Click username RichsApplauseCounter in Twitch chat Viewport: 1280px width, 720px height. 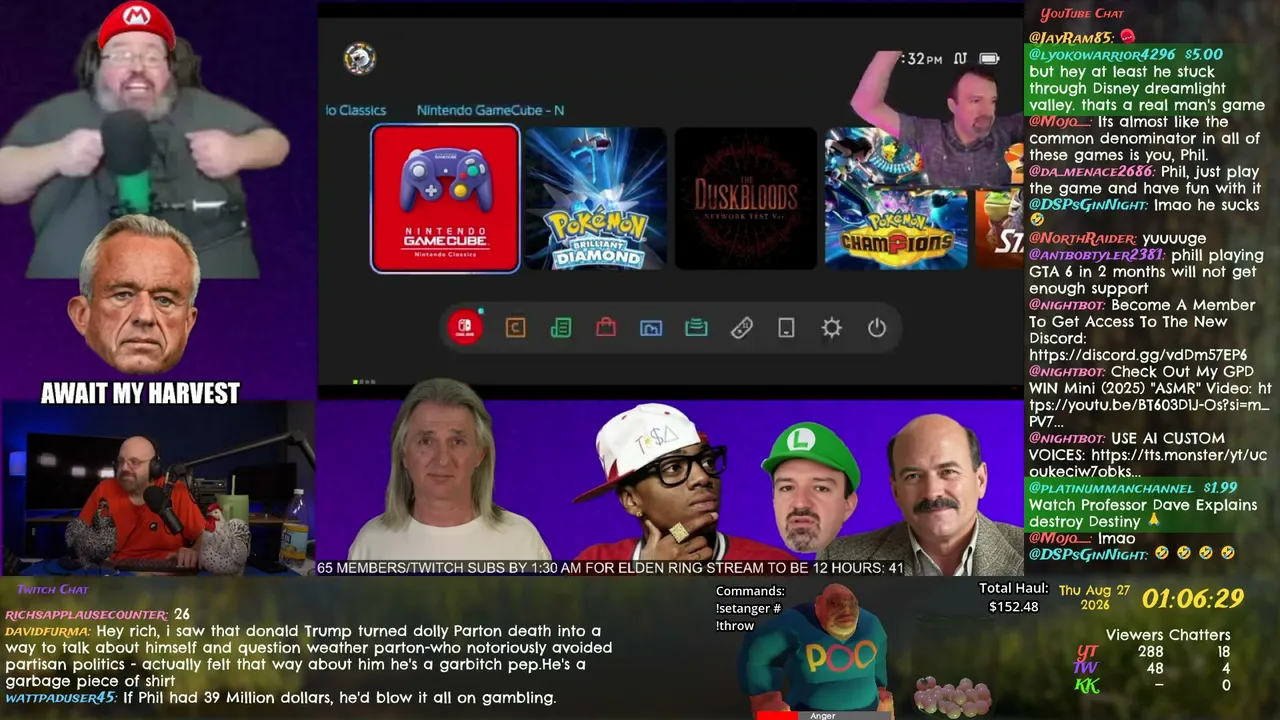pyautogui.click(x=86, y=614)
